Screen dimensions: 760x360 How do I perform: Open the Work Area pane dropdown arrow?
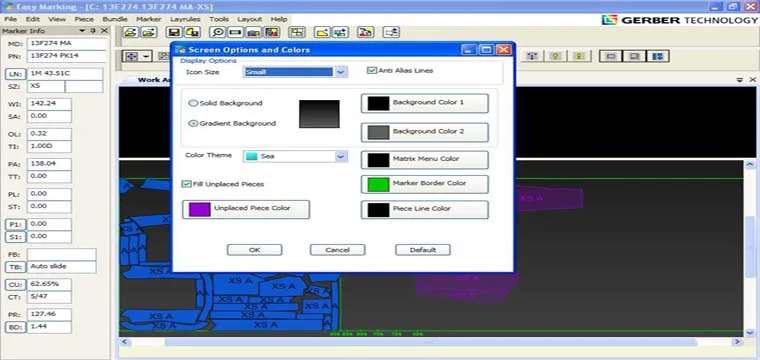[x=740, y=79]
